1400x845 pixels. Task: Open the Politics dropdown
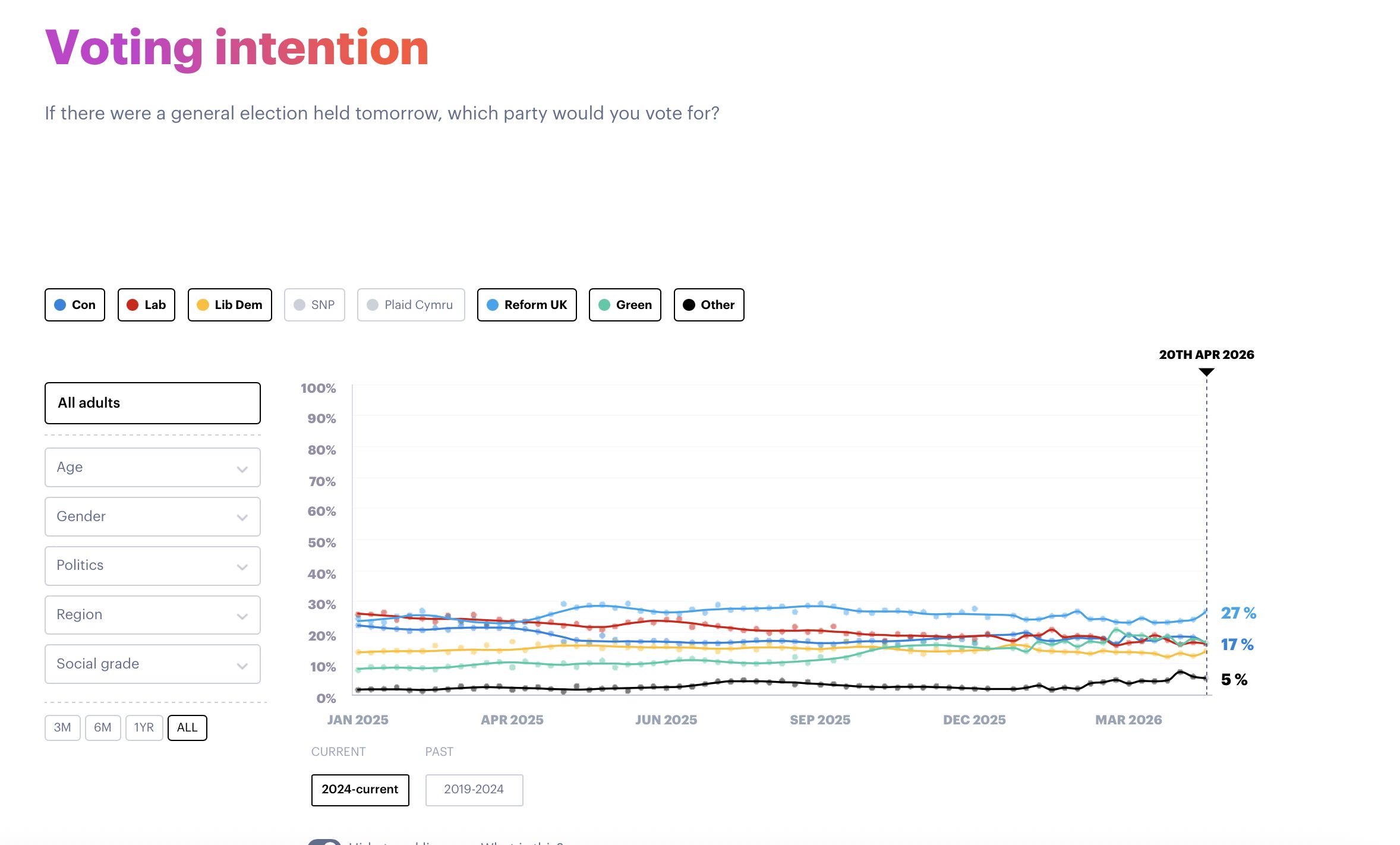(x=152, y=565)
